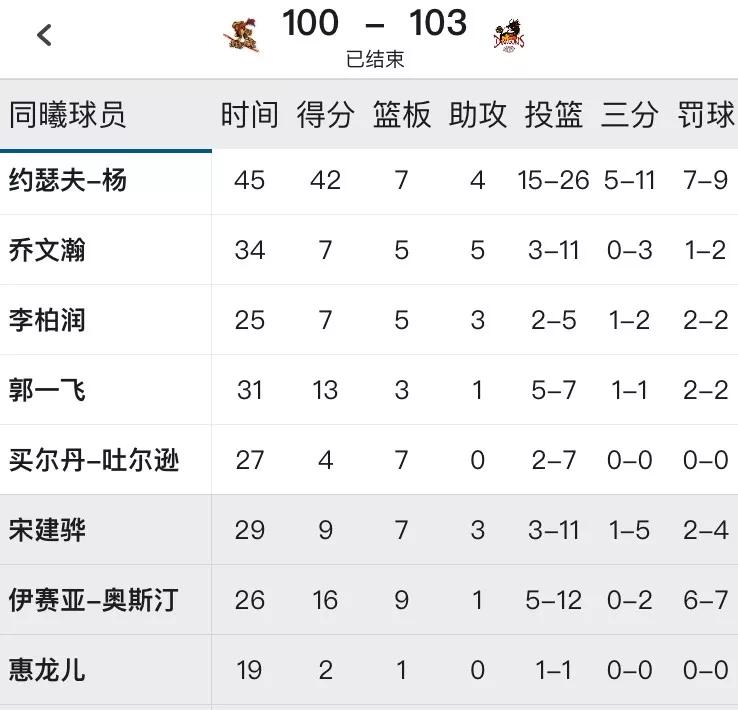Open the Dragons team logo beside score 103

(x=509, y=35)
